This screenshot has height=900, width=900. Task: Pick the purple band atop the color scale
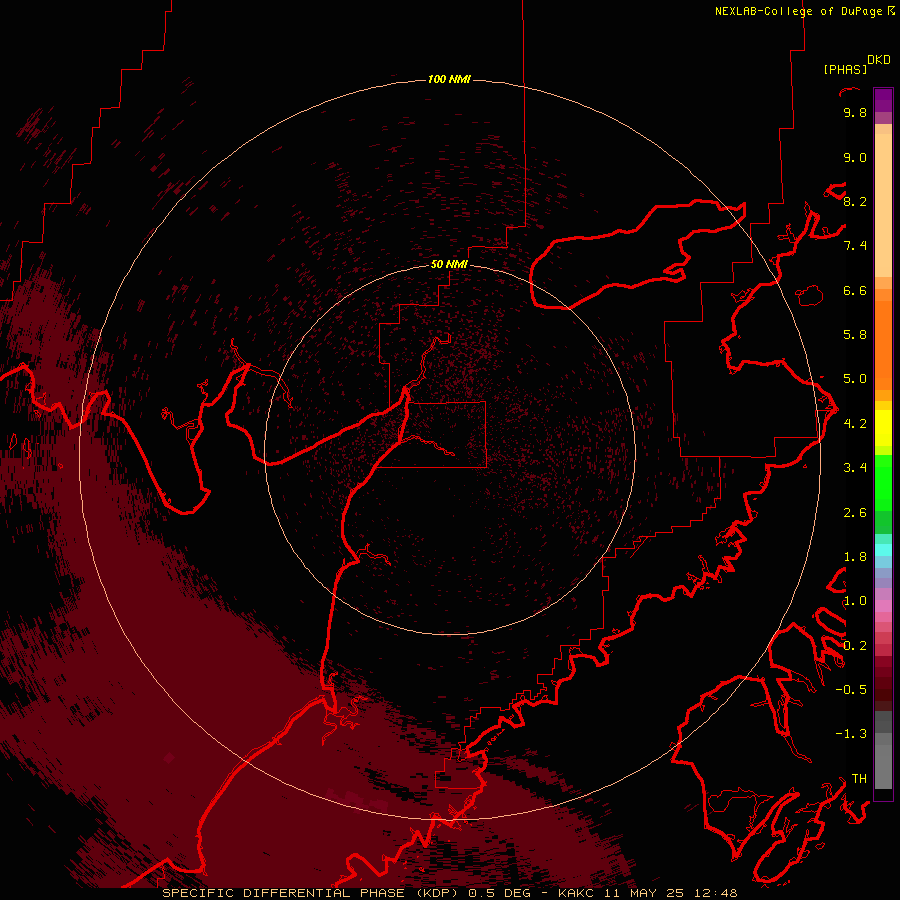click(x=883, y=100)
